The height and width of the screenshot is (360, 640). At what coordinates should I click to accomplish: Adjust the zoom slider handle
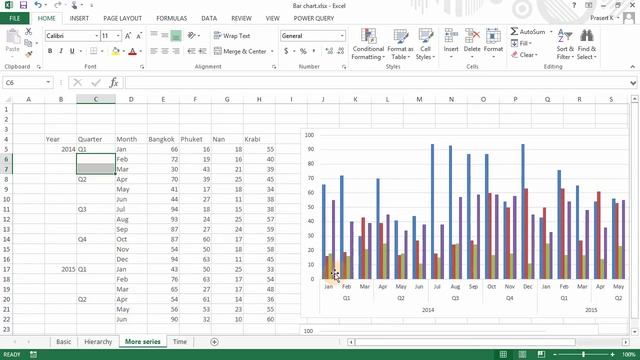pyautogui.click(x=583, y=354)
